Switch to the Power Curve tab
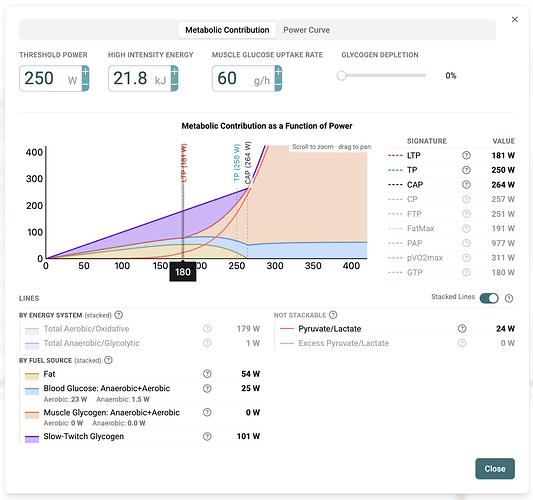The image size is (533, 500). [x=306, y=30]
